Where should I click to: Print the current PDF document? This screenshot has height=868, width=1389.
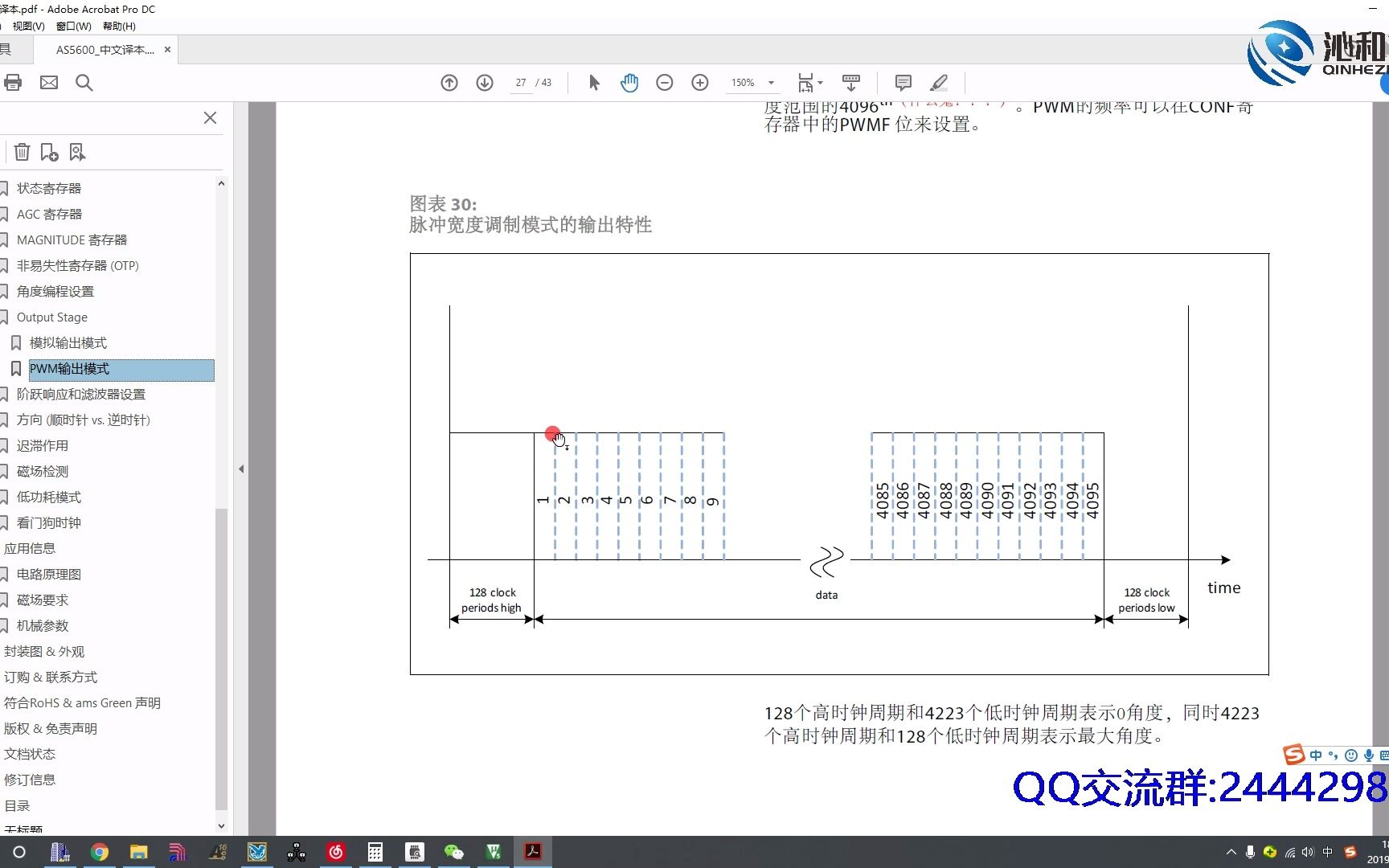point(14,83)
